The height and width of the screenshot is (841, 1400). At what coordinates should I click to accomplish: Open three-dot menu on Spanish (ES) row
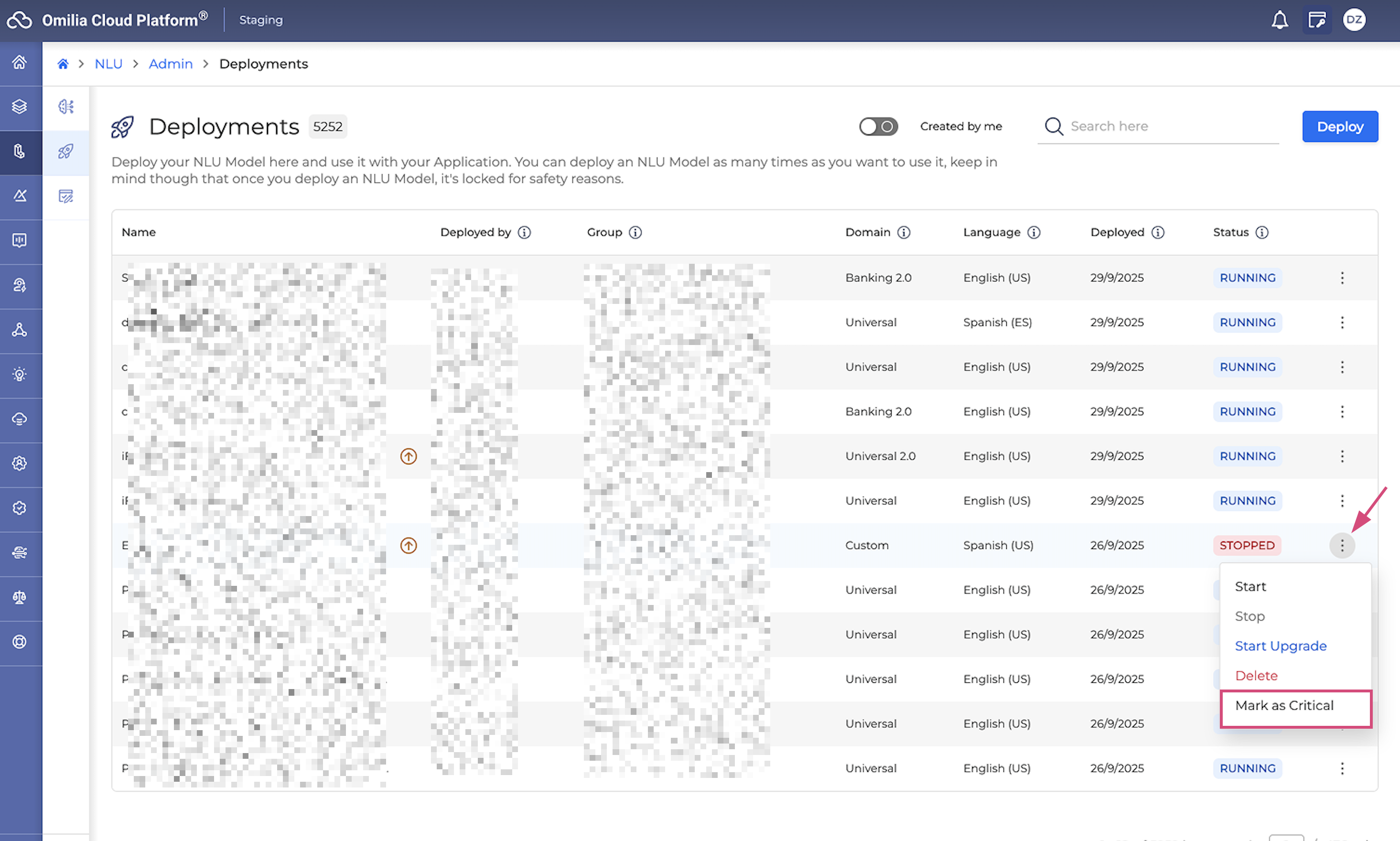click(1342, 323)
